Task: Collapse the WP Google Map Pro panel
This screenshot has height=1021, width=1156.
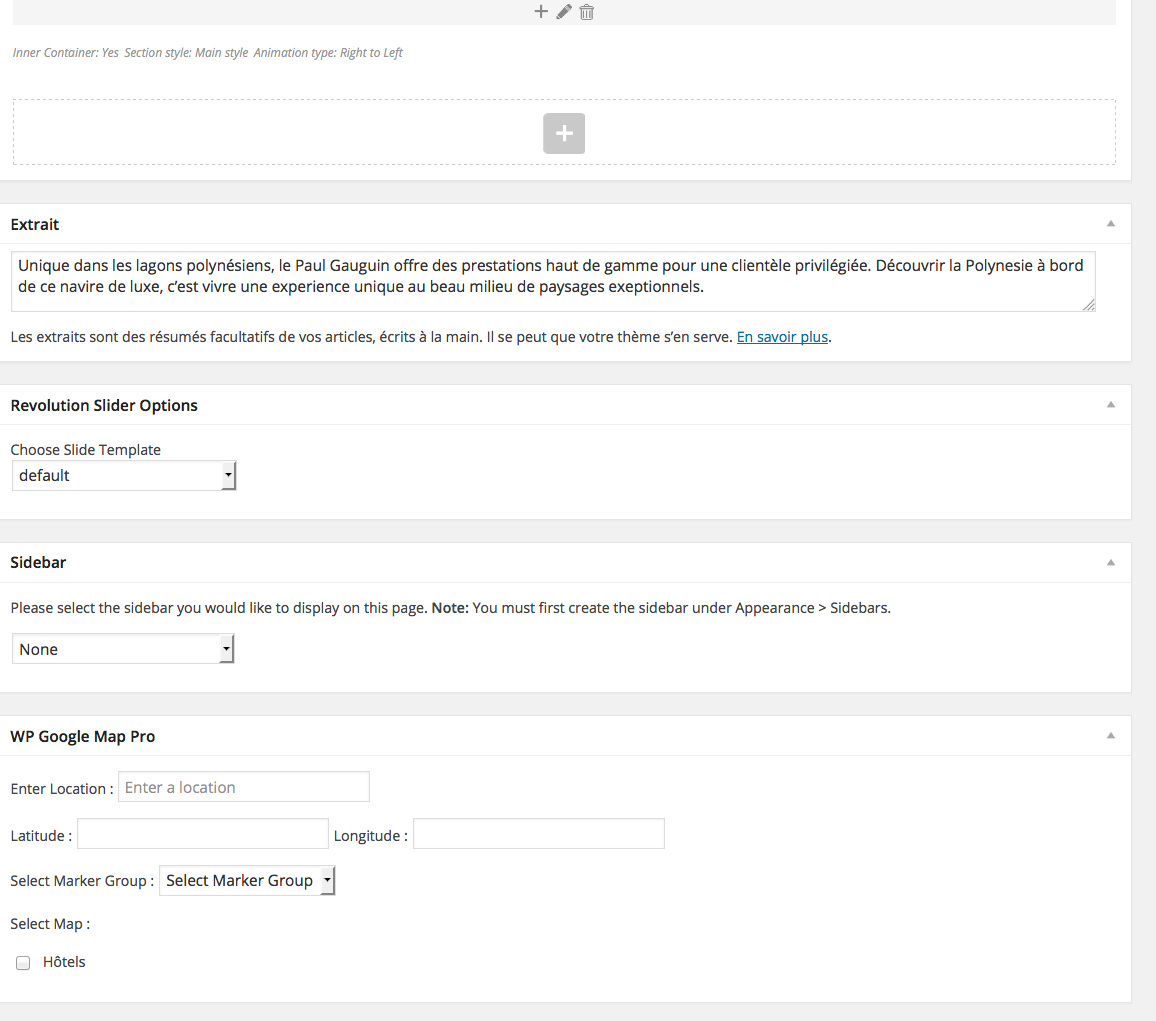Action: pyautogui.click(x=1110, y=736)
